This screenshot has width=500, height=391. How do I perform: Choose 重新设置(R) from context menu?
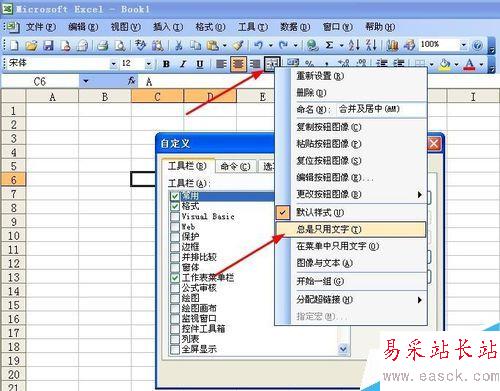[x=350, y=76]
